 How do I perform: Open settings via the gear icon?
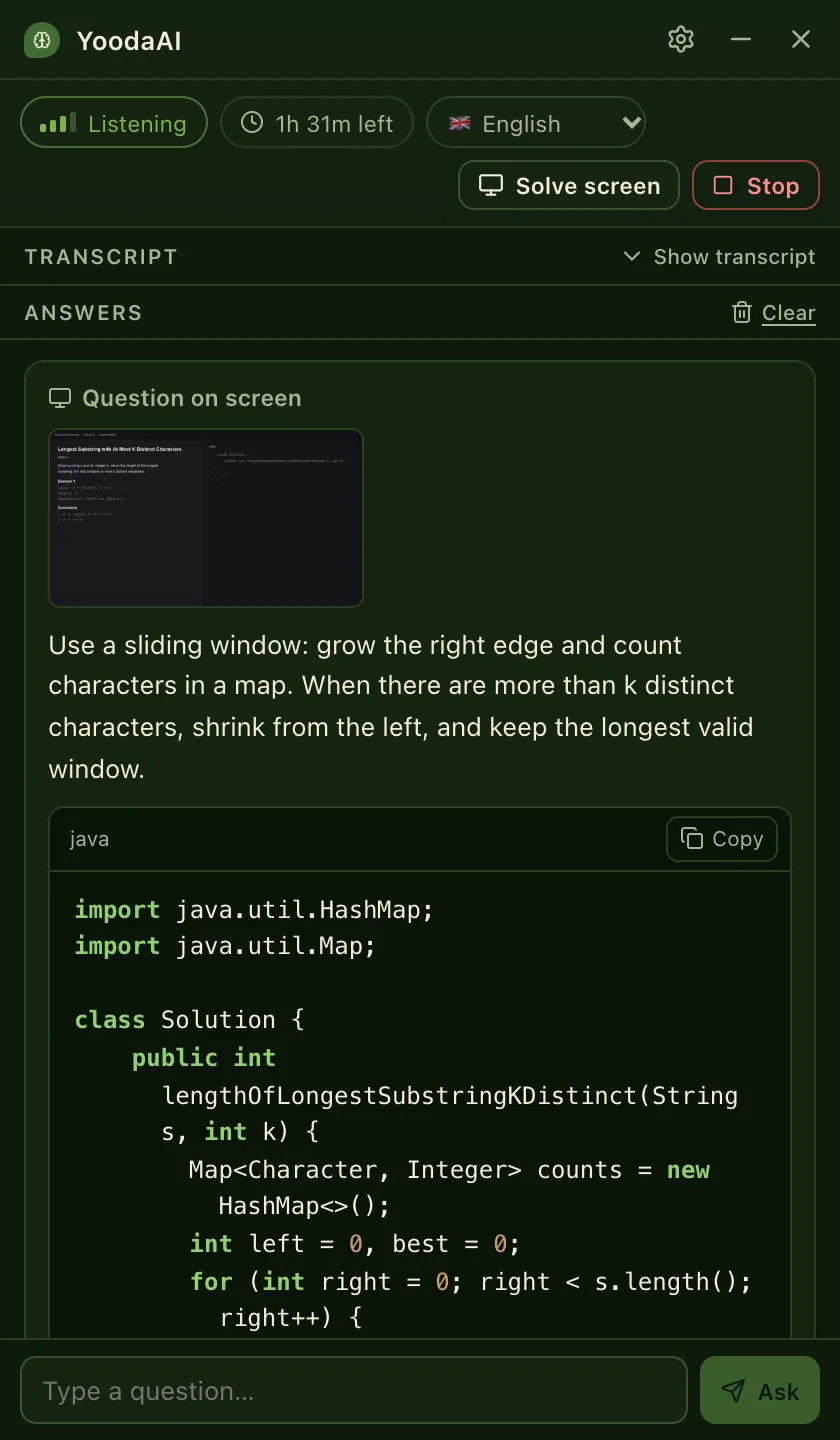tap(681, 39)
